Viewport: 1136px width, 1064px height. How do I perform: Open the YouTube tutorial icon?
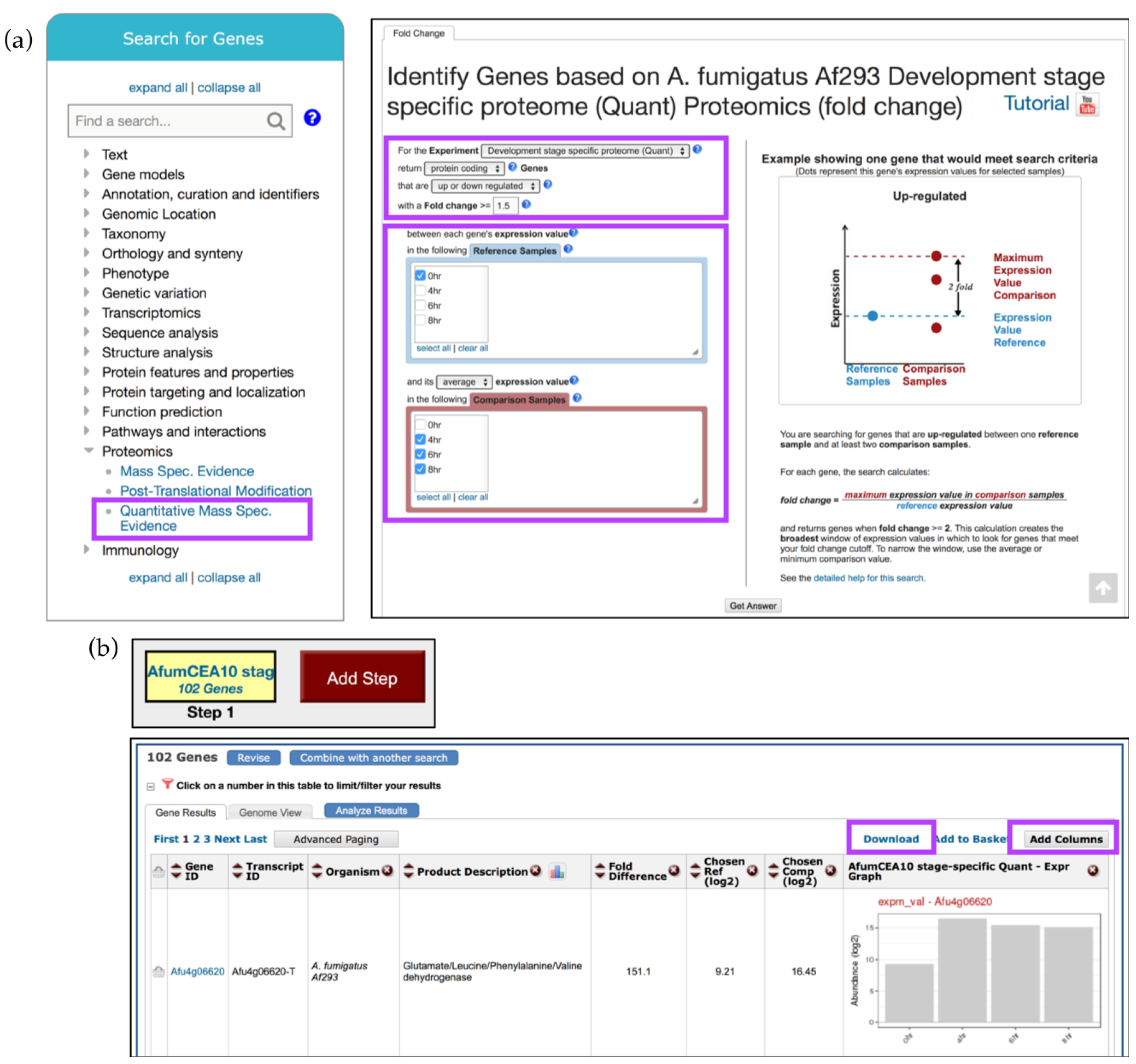click(x=1087, y=105)
